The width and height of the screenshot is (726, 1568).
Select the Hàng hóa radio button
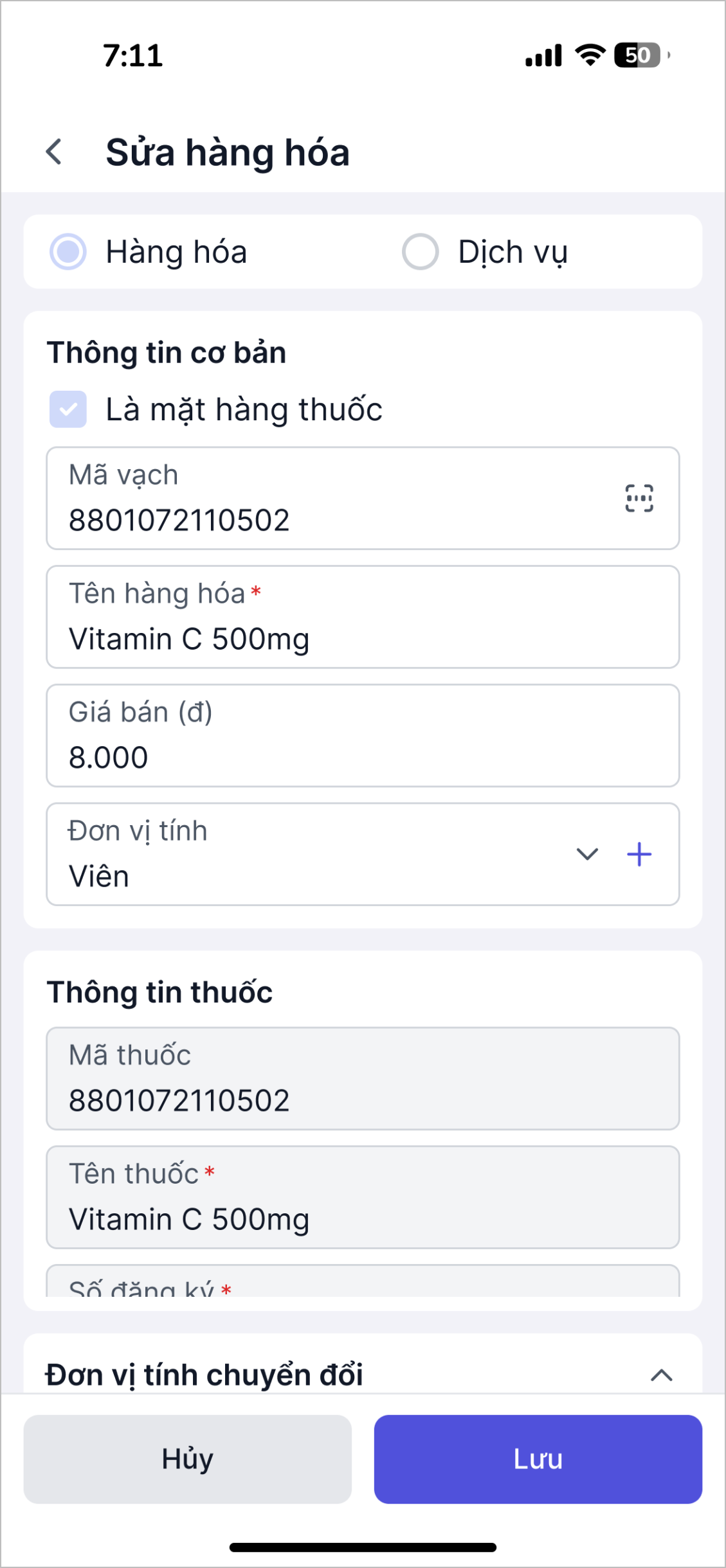(68, 252)
